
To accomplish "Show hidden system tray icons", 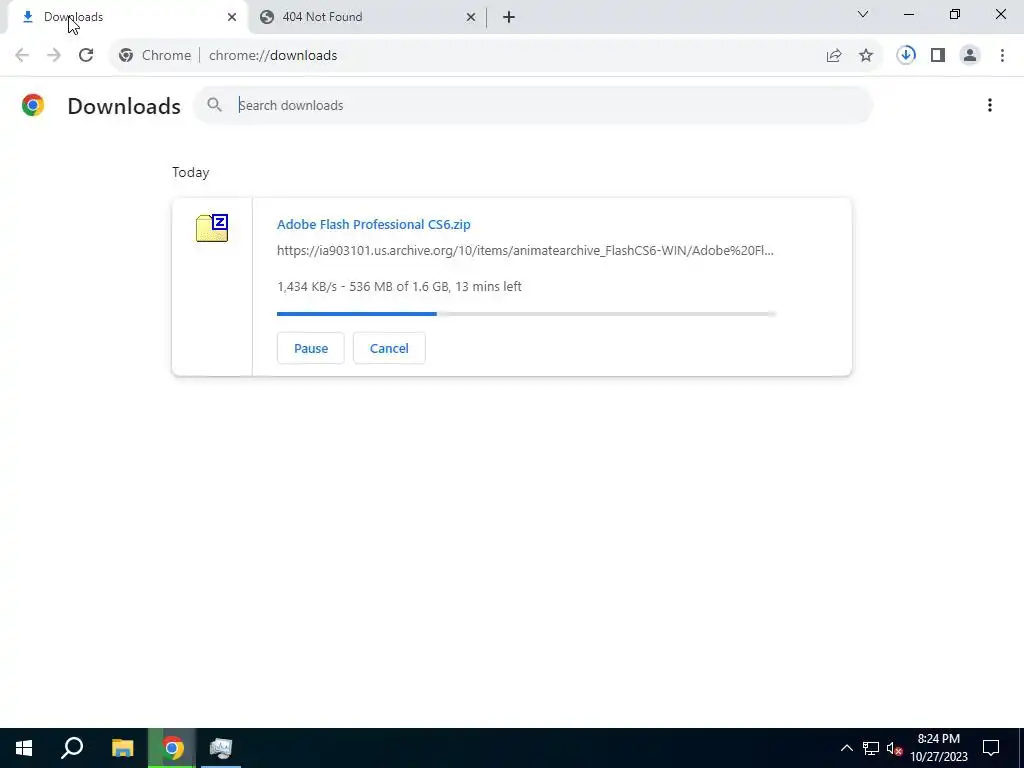I will (846, 748).
